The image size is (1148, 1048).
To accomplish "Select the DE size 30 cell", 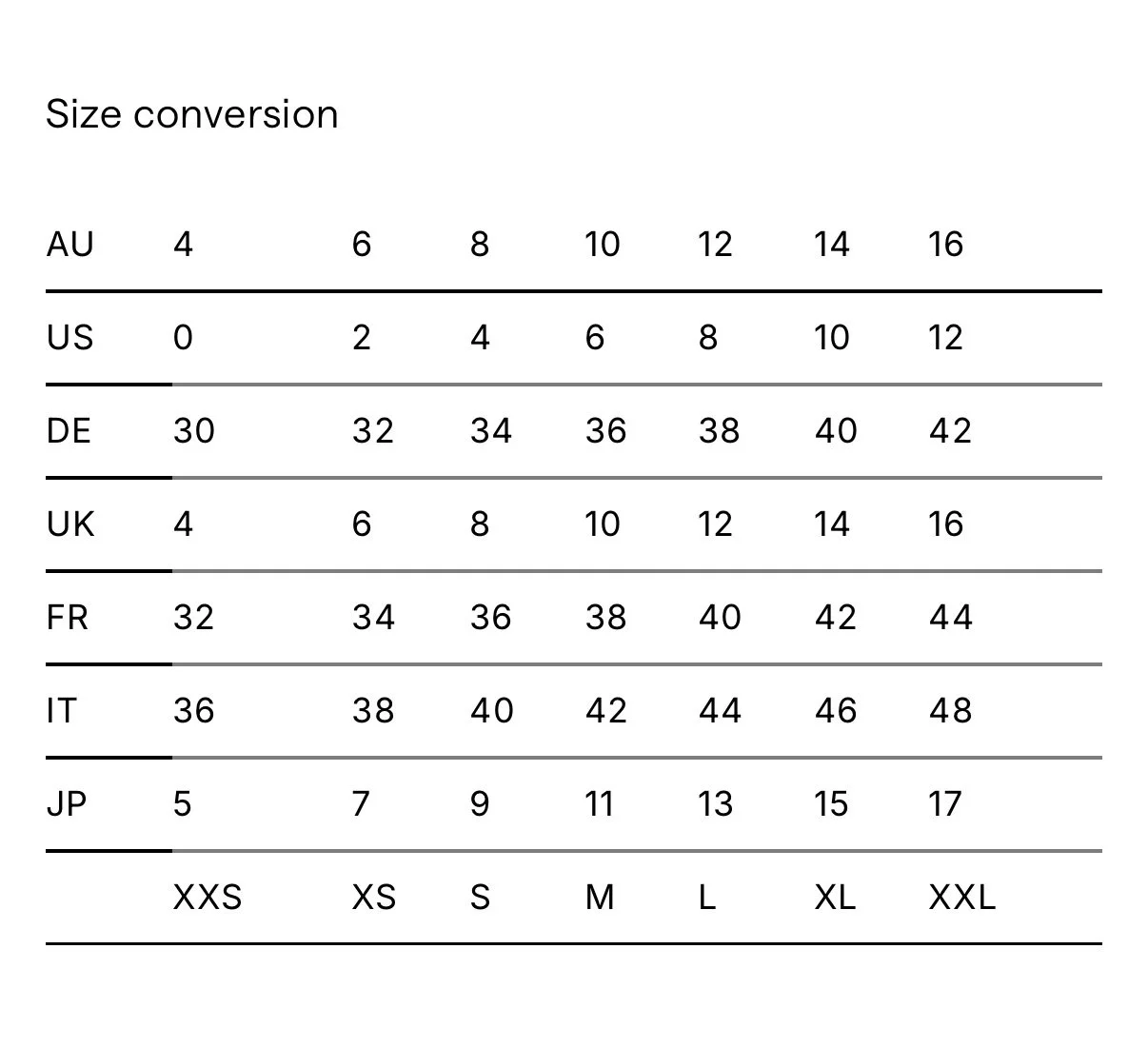I will 194,431.
